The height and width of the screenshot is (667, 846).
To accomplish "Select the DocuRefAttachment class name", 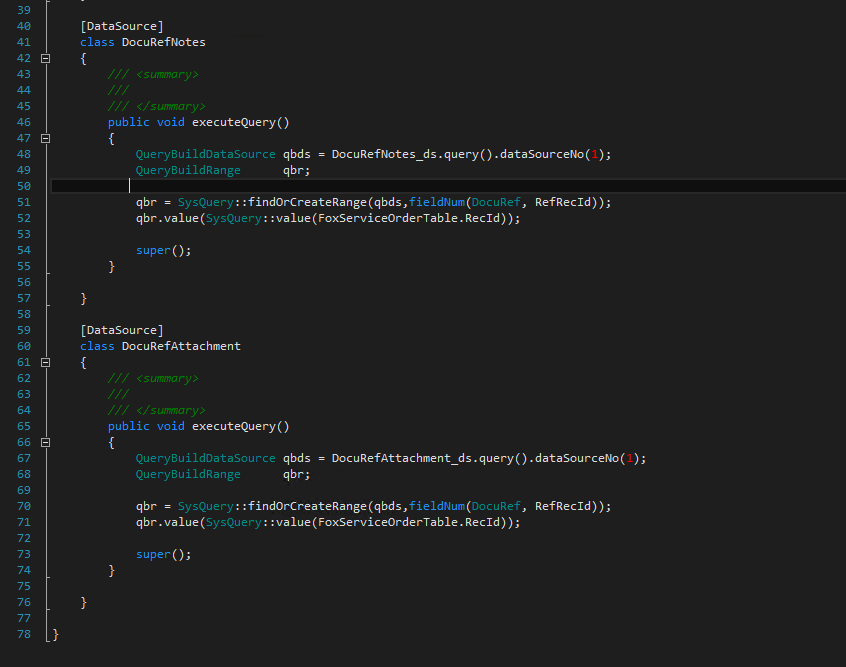I will click(x=181, y=345).
